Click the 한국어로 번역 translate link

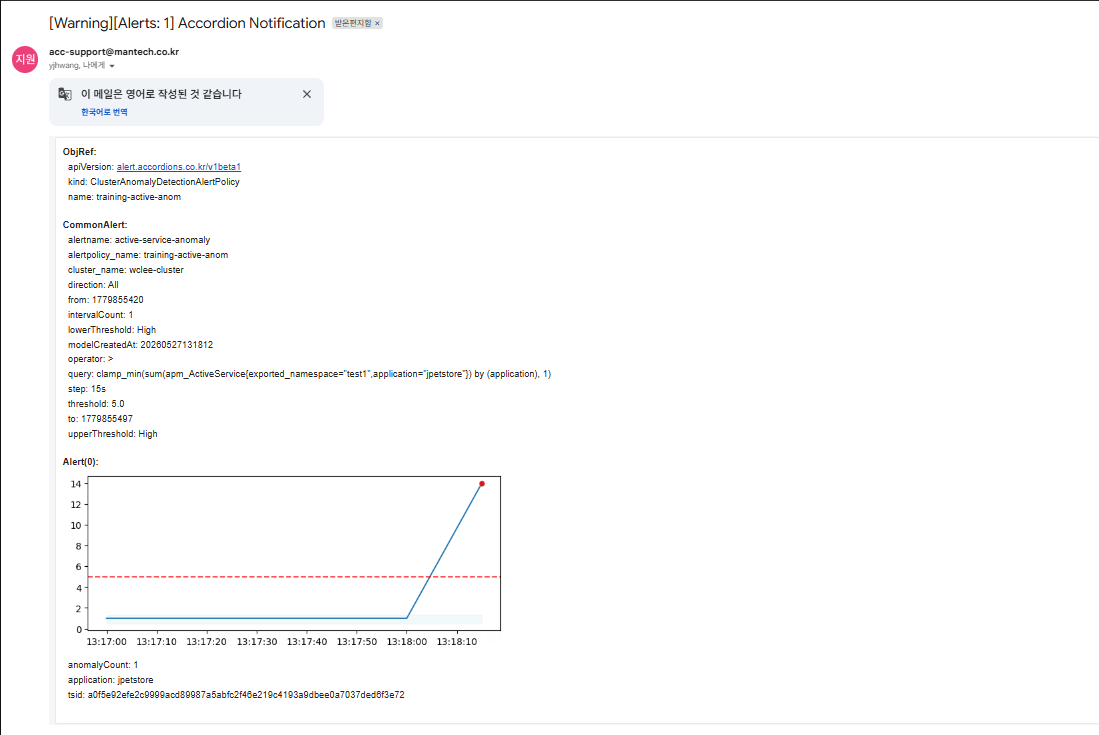tap(104, 112)
